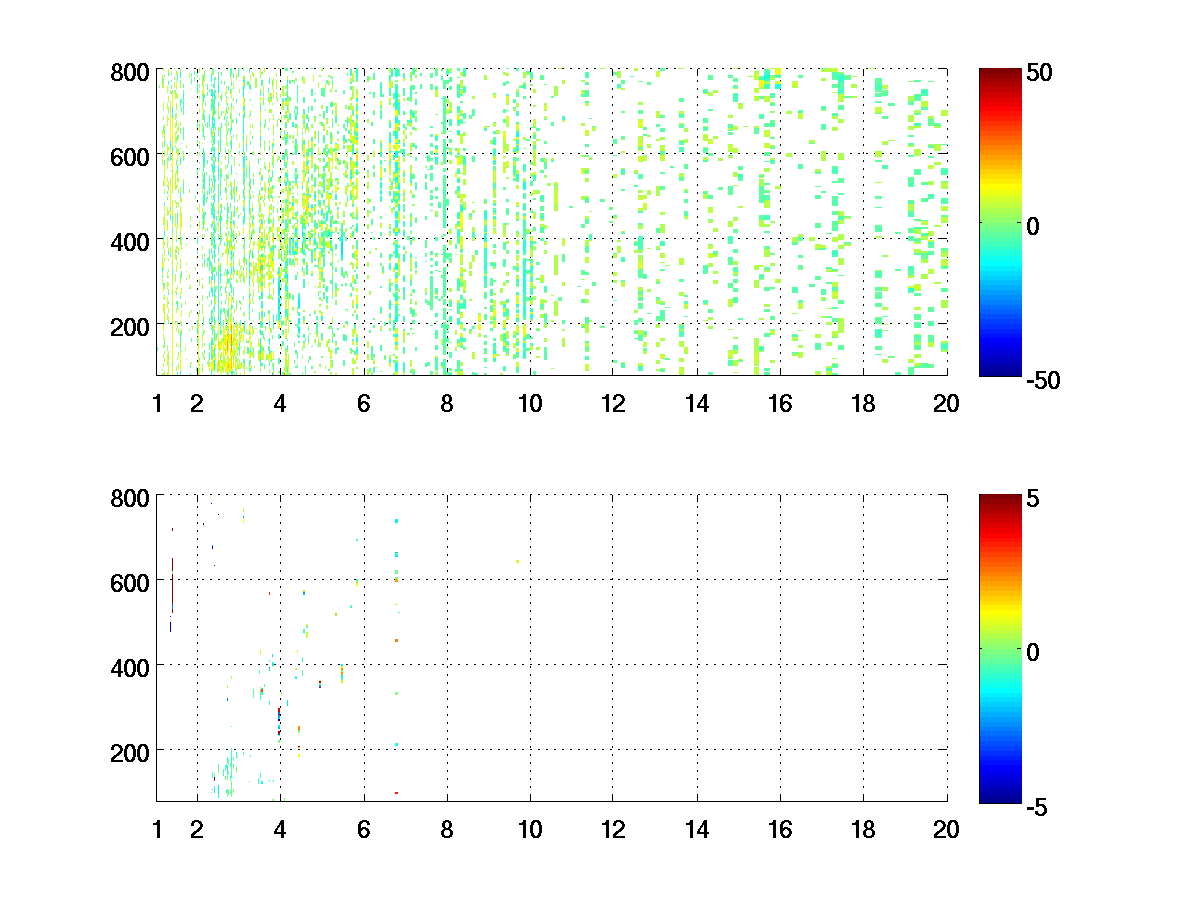Screen dimensions: 1200x900
Task: Click x-axis tick '10' of upper plot
Action: pyautogui.click(x=530, y=404)
